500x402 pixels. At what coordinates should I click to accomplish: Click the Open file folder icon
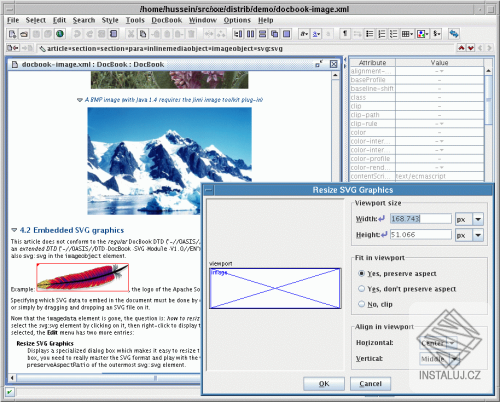pos(24,34)
